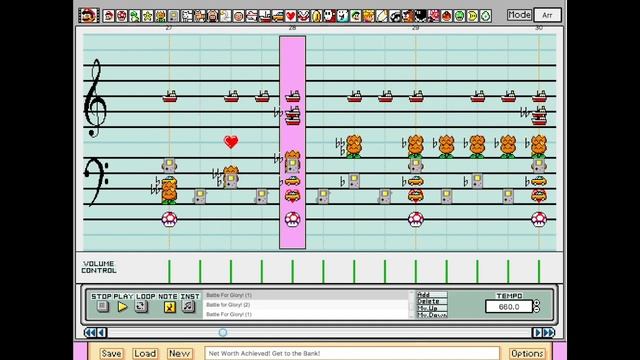Step back one measure with left arrow
Image resolution: width=640 pixels, height=360 pixels.
click(102, 333)
